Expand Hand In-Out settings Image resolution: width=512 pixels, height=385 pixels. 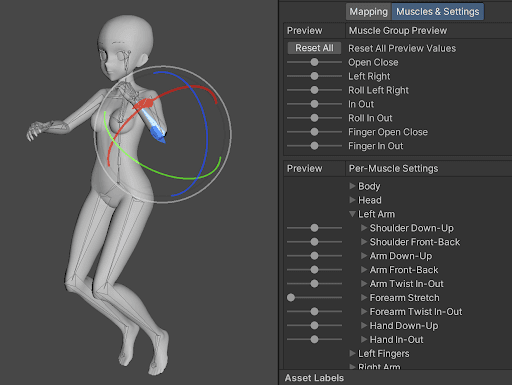(364, 340)
